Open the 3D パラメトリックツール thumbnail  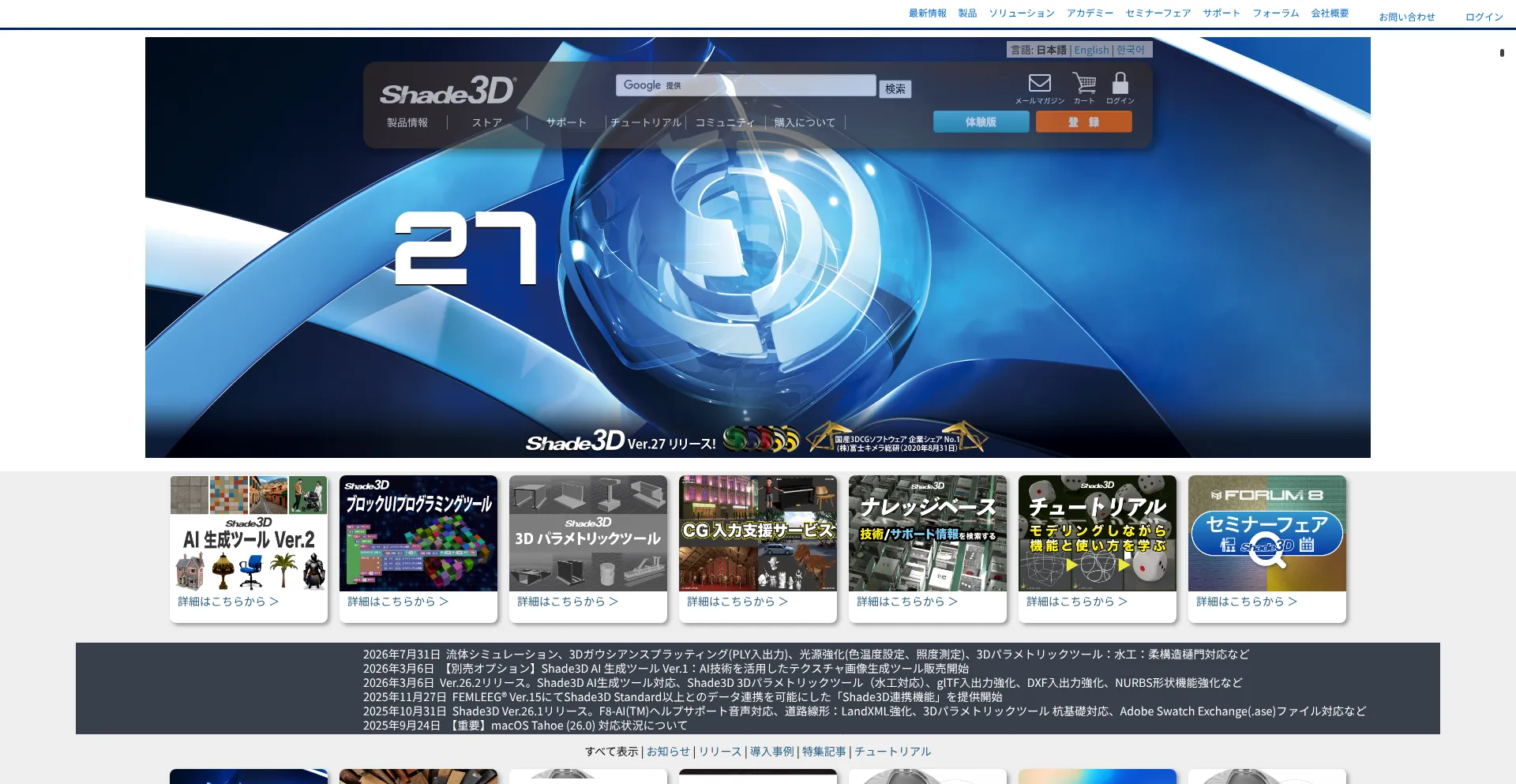pos(588,533)
